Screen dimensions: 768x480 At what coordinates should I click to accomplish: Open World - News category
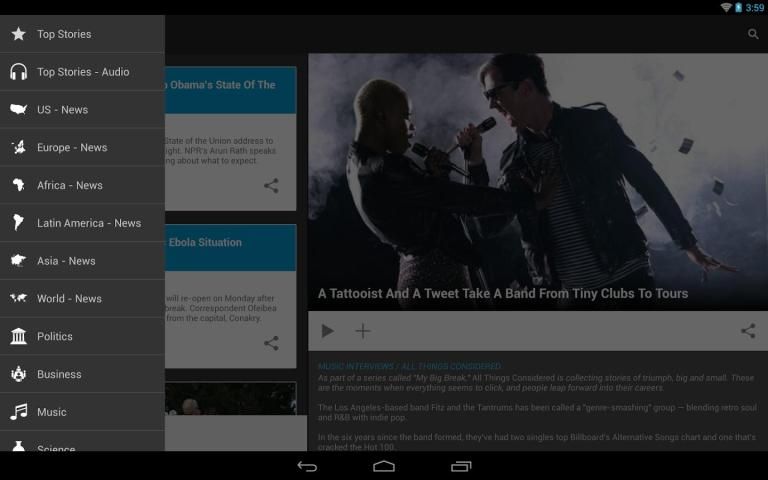click(x=69, y=299)
